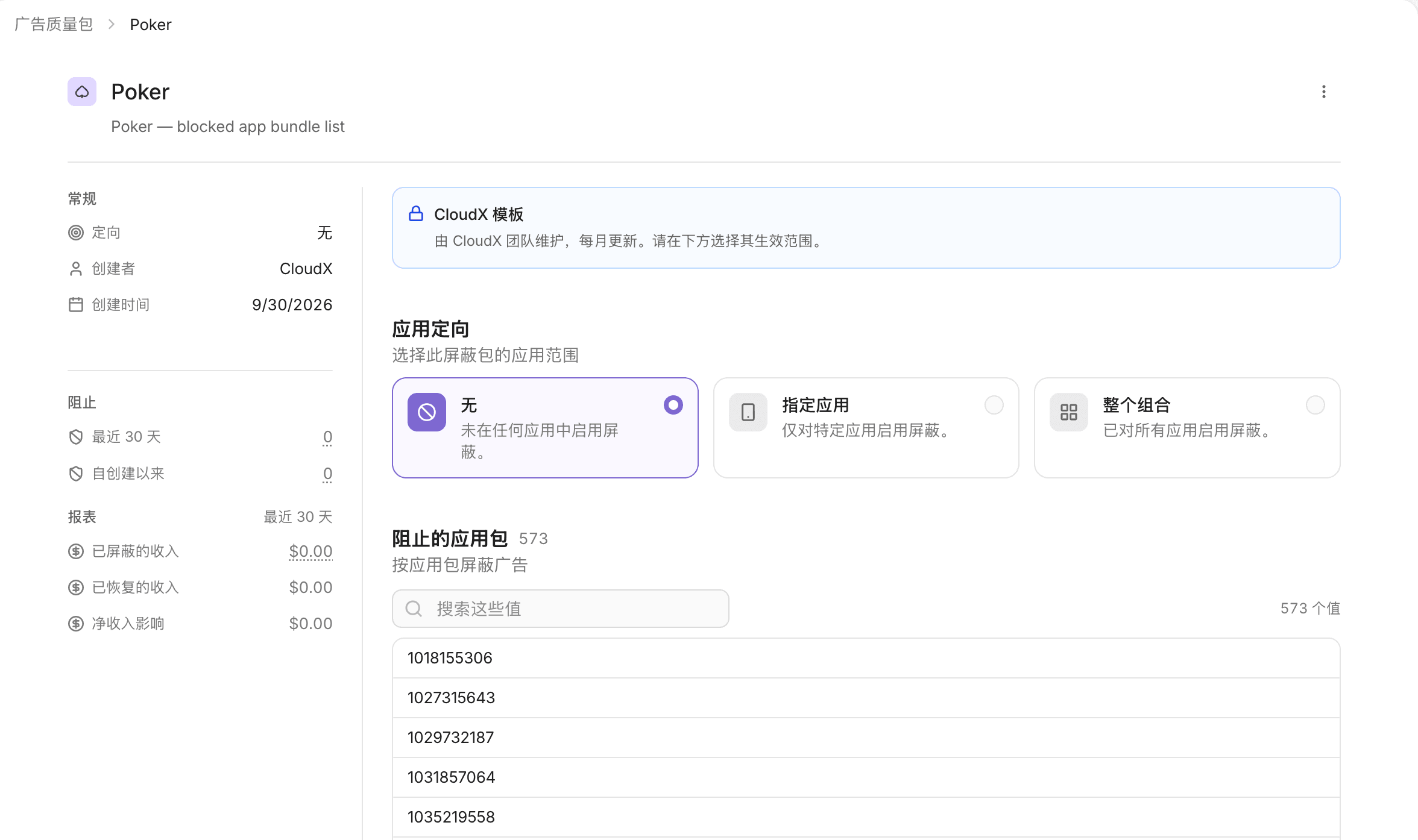Image resolution: width=1418 pixels, height=840 pixels.
Task: Click the description Poker — blocked app bundle list
Action: pyautogui.click(x=228, y=127)
